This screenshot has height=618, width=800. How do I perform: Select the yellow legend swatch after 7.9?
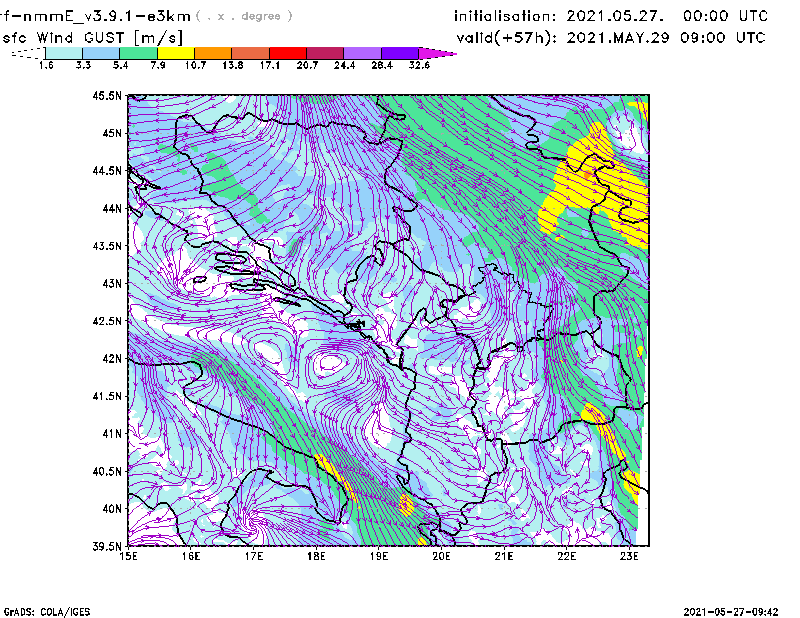176,53
